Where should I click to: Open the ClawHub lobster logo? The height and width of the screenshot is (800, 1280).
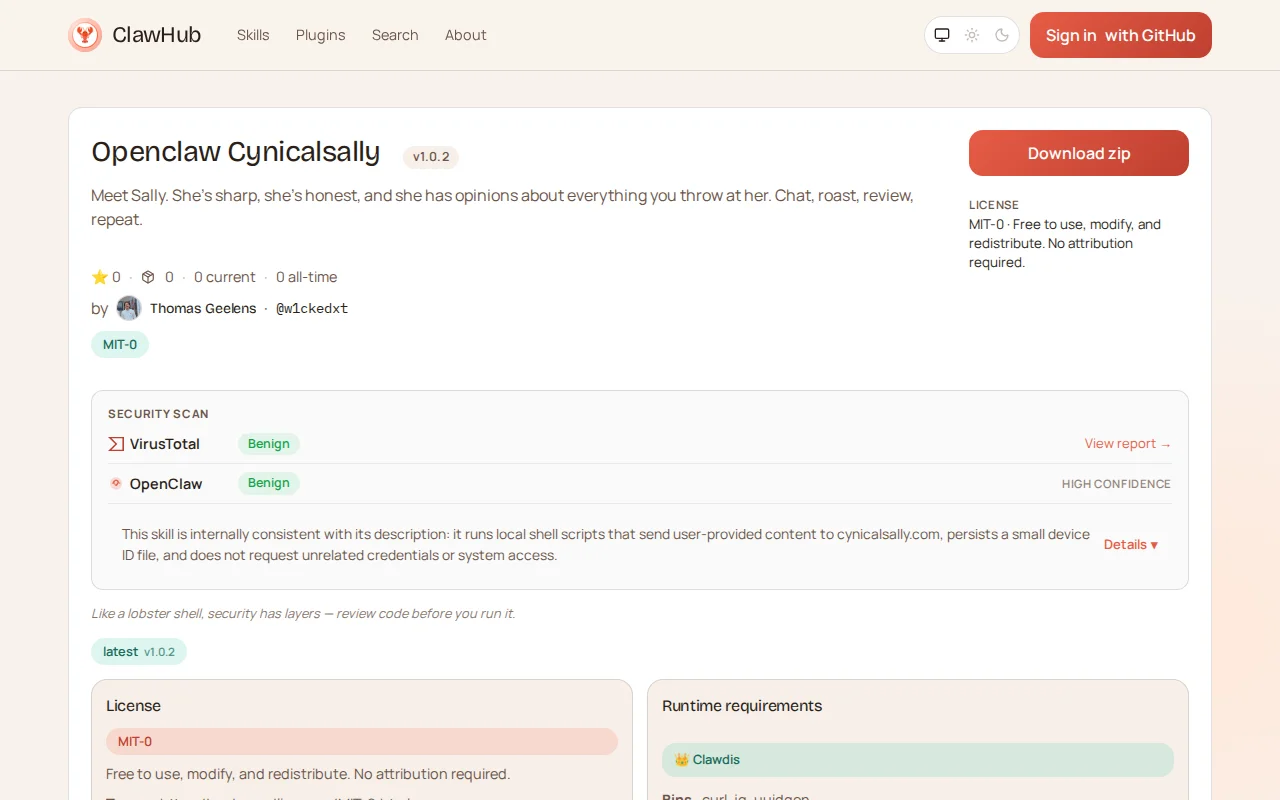[85, 35]
